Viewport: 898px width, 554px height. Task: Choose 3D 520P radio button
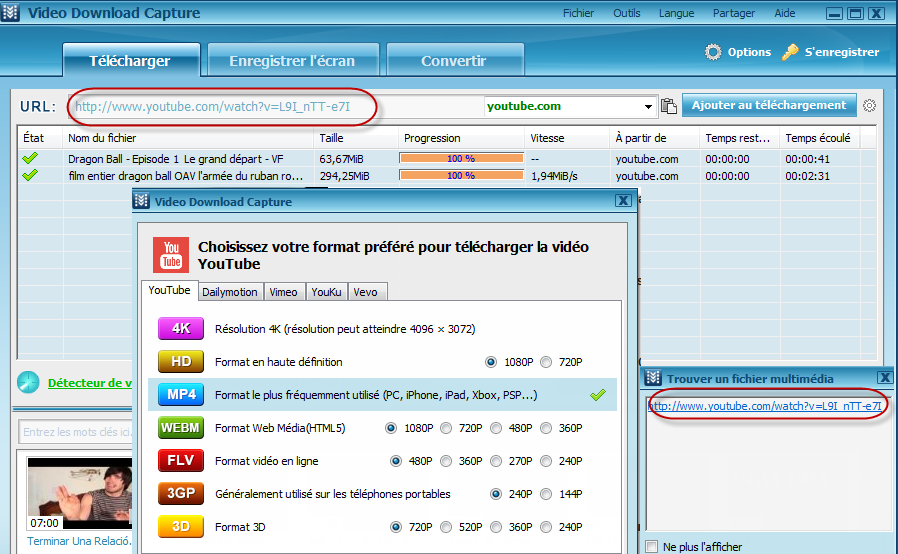click(446, 527)
